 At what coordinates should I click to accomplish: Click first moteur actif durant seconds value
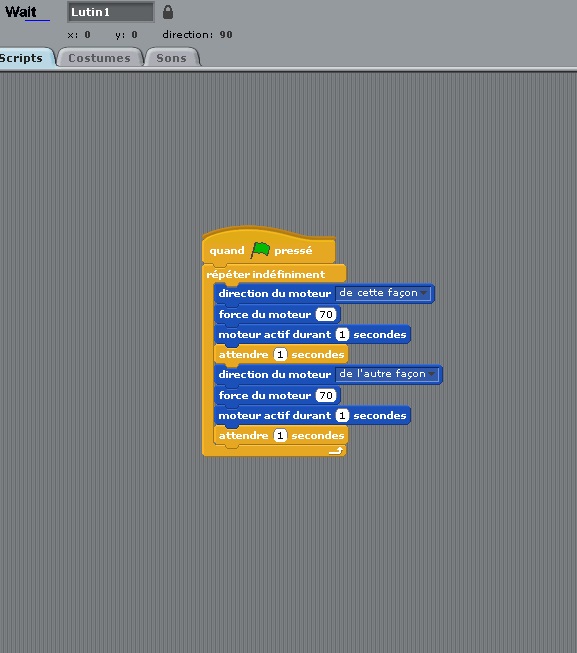tap(342, 334)
